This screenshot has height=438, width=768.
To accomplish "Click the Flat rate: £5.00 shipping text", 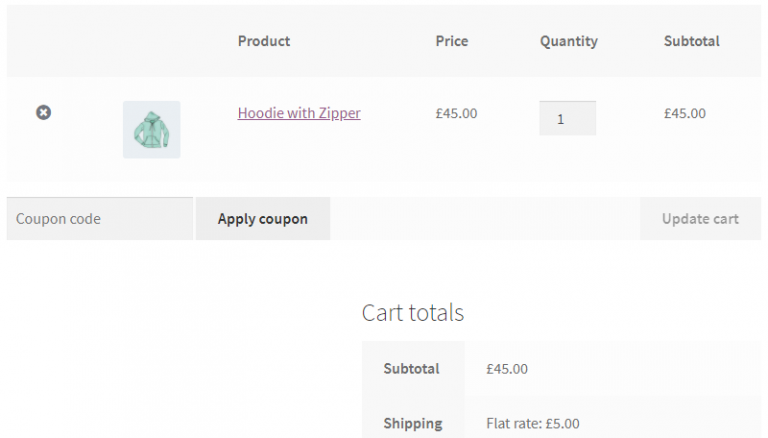I will pyautogui.click(x=532, y=423).
